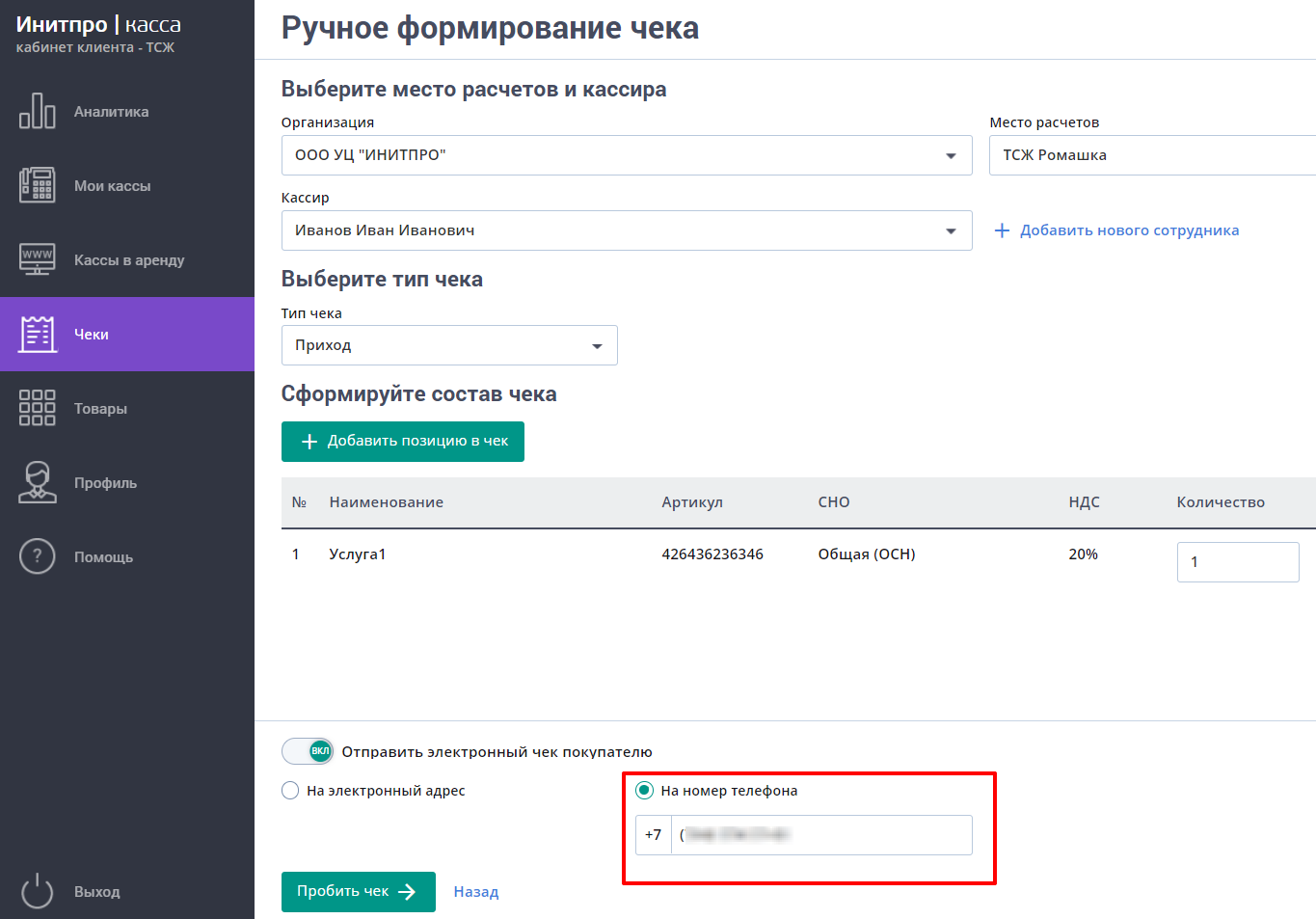Image resolution: width=1316 pixels, height=919 pixels.
Task: Click the plus icon in Добавить позицию button
Action: [309, 442]
